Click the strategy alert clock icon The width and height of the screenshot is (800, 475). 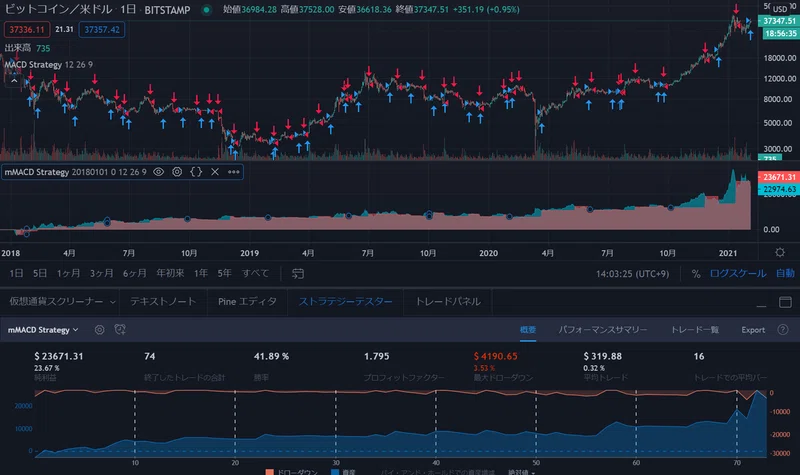tap(120, 330)
